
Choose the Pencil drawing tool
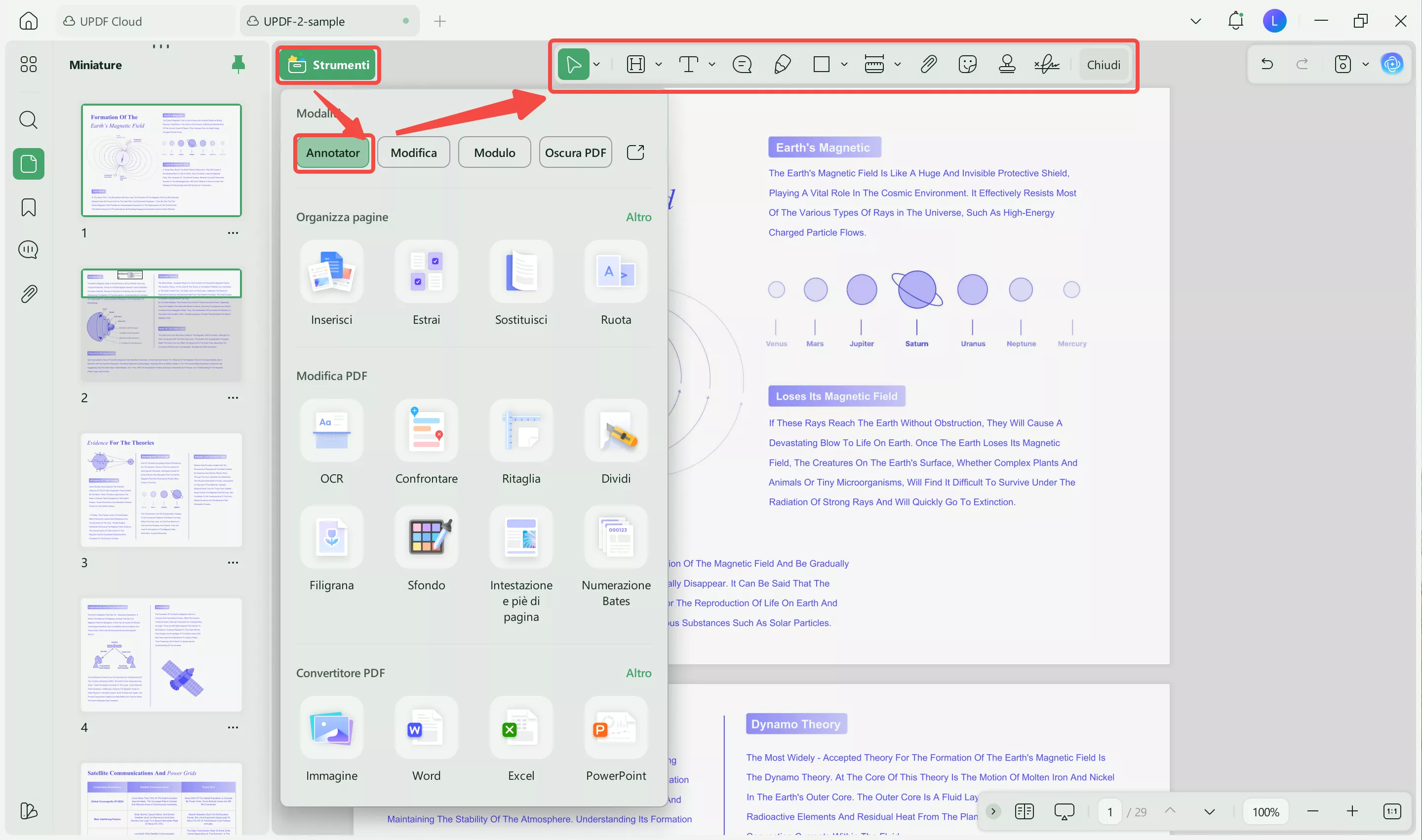coord(782,65)
